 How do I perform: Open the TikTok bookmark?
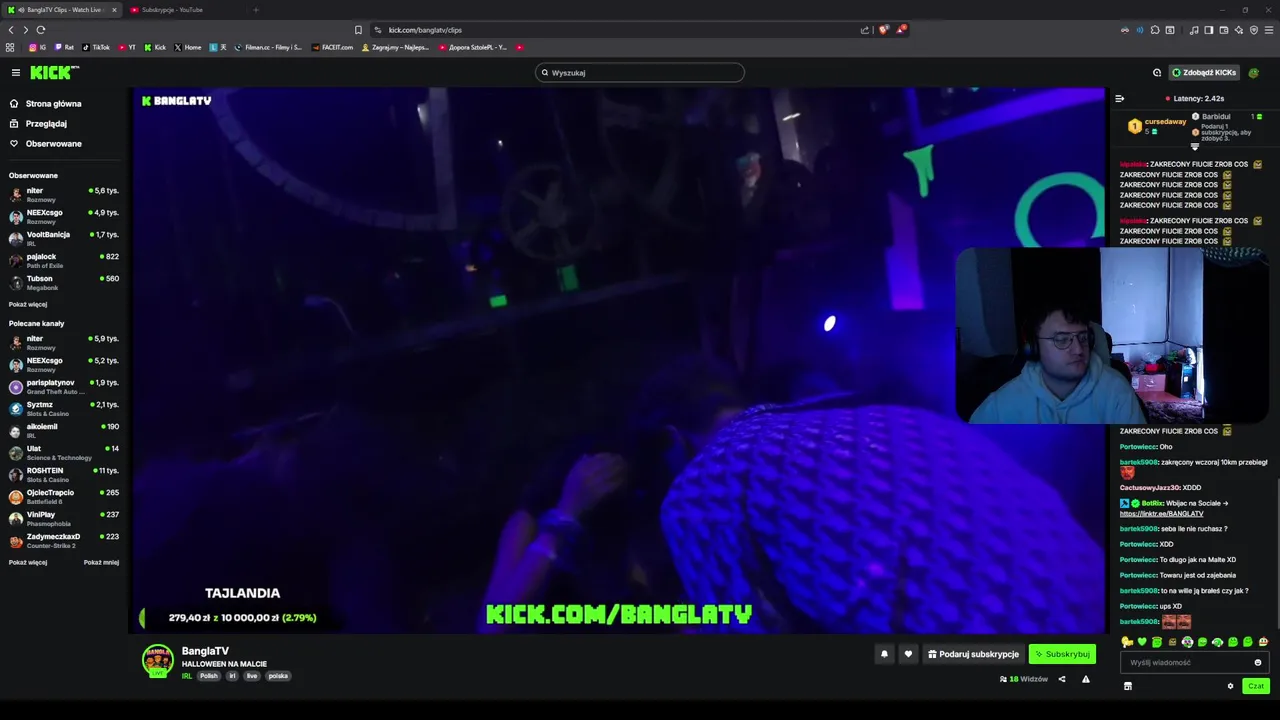point(96,47)
